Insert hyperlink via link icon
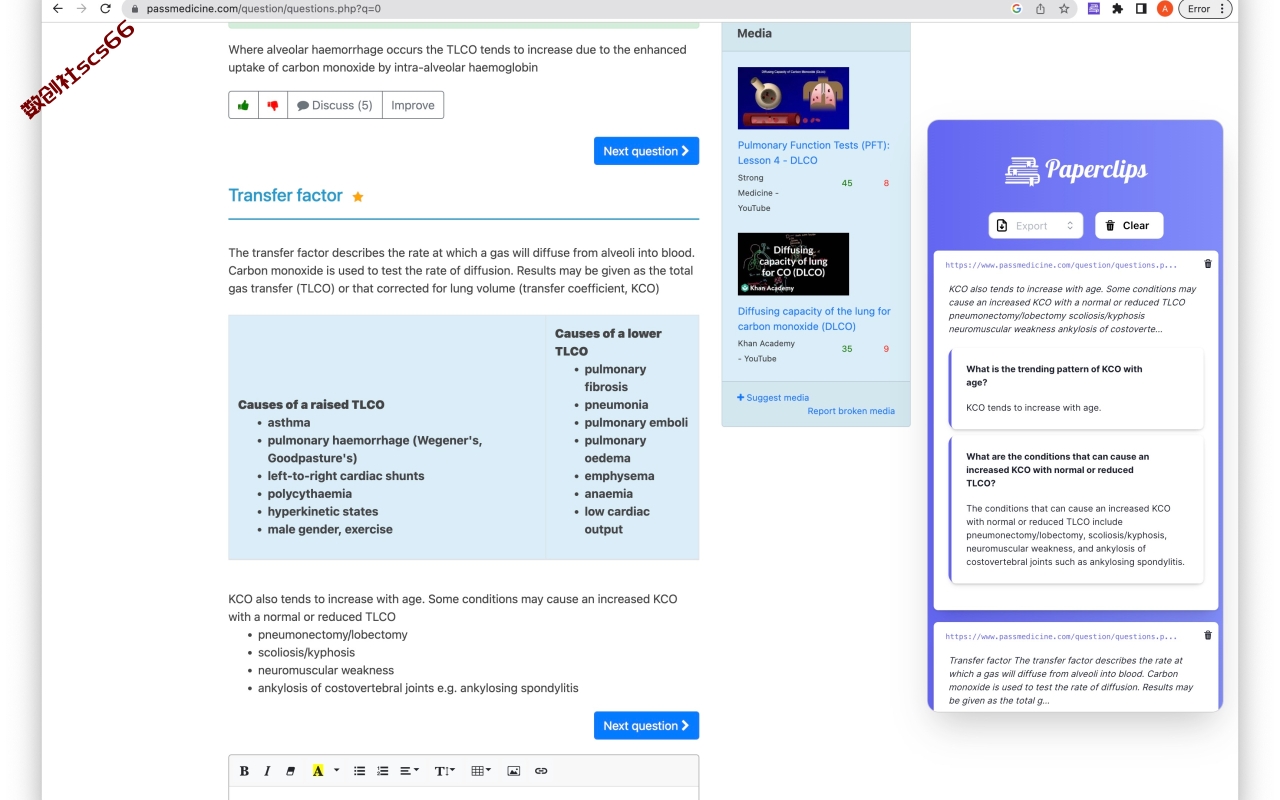Viewport: 1280px width, 800px height. pos(541,771)
